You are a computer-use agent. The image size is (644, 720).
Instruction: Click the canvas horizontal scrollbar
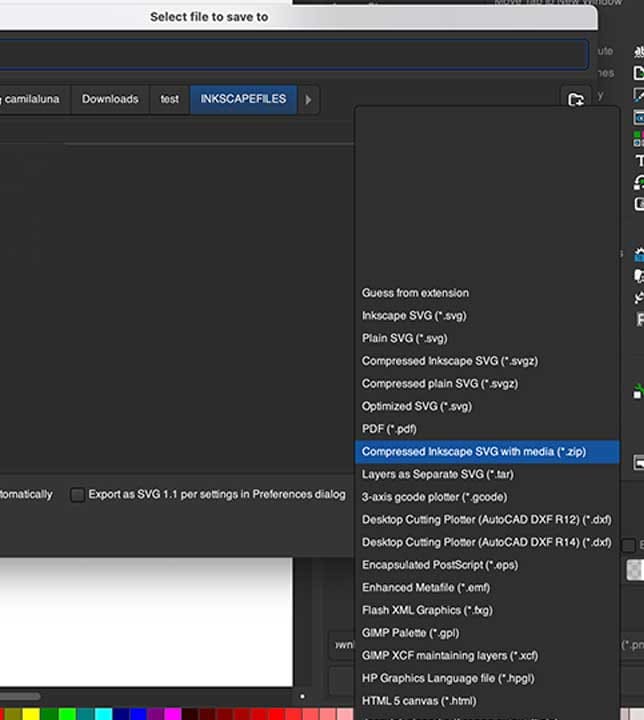[20, 697]
